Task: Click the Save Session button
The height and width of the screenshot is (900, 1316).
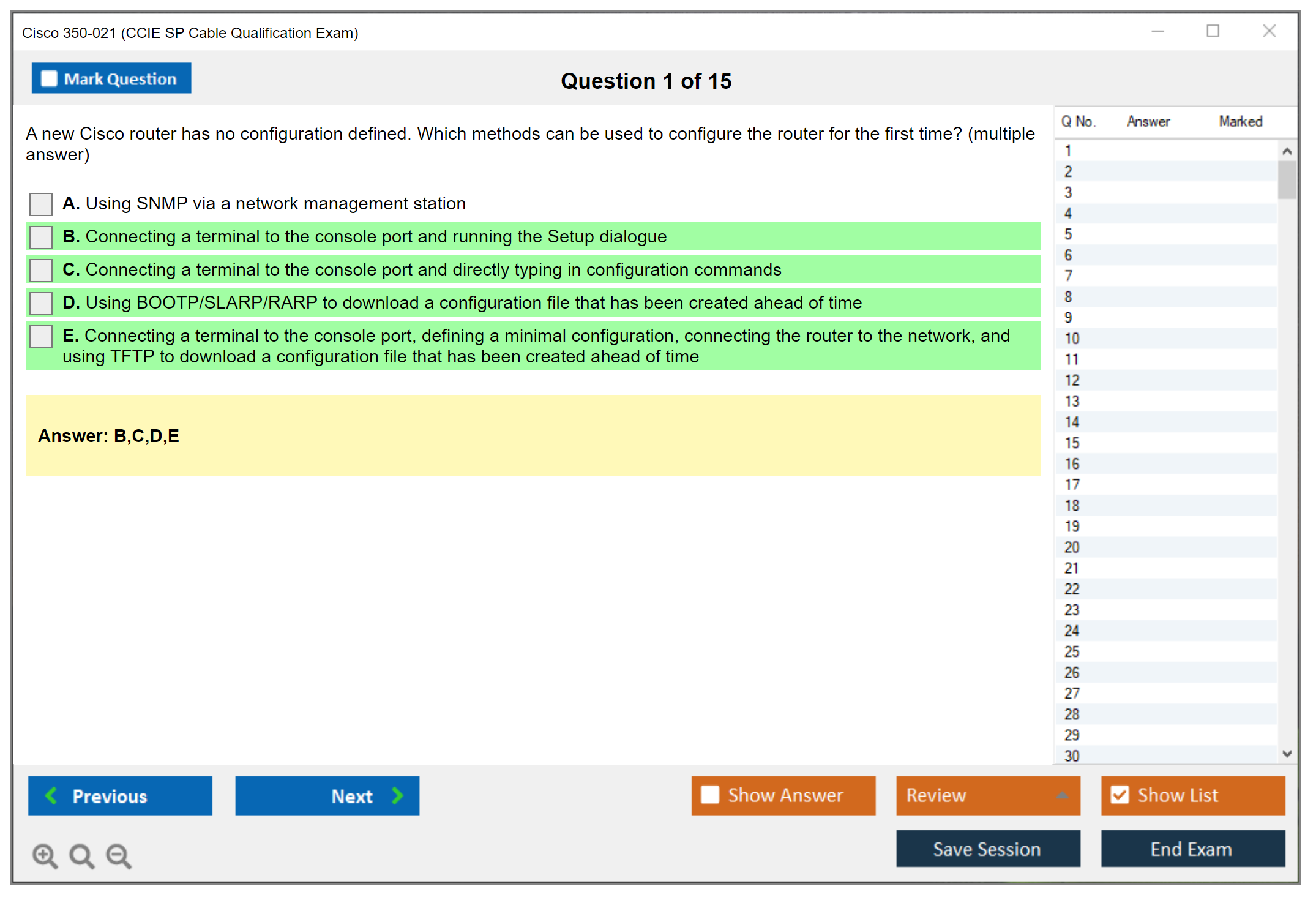Action: tap(987, 849)
